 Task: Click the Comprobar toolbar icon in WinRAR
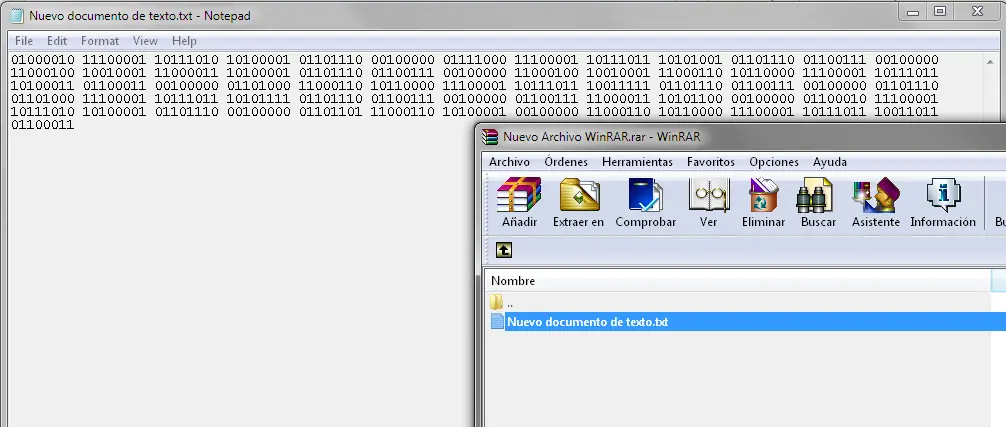click(x=645, y=195)
